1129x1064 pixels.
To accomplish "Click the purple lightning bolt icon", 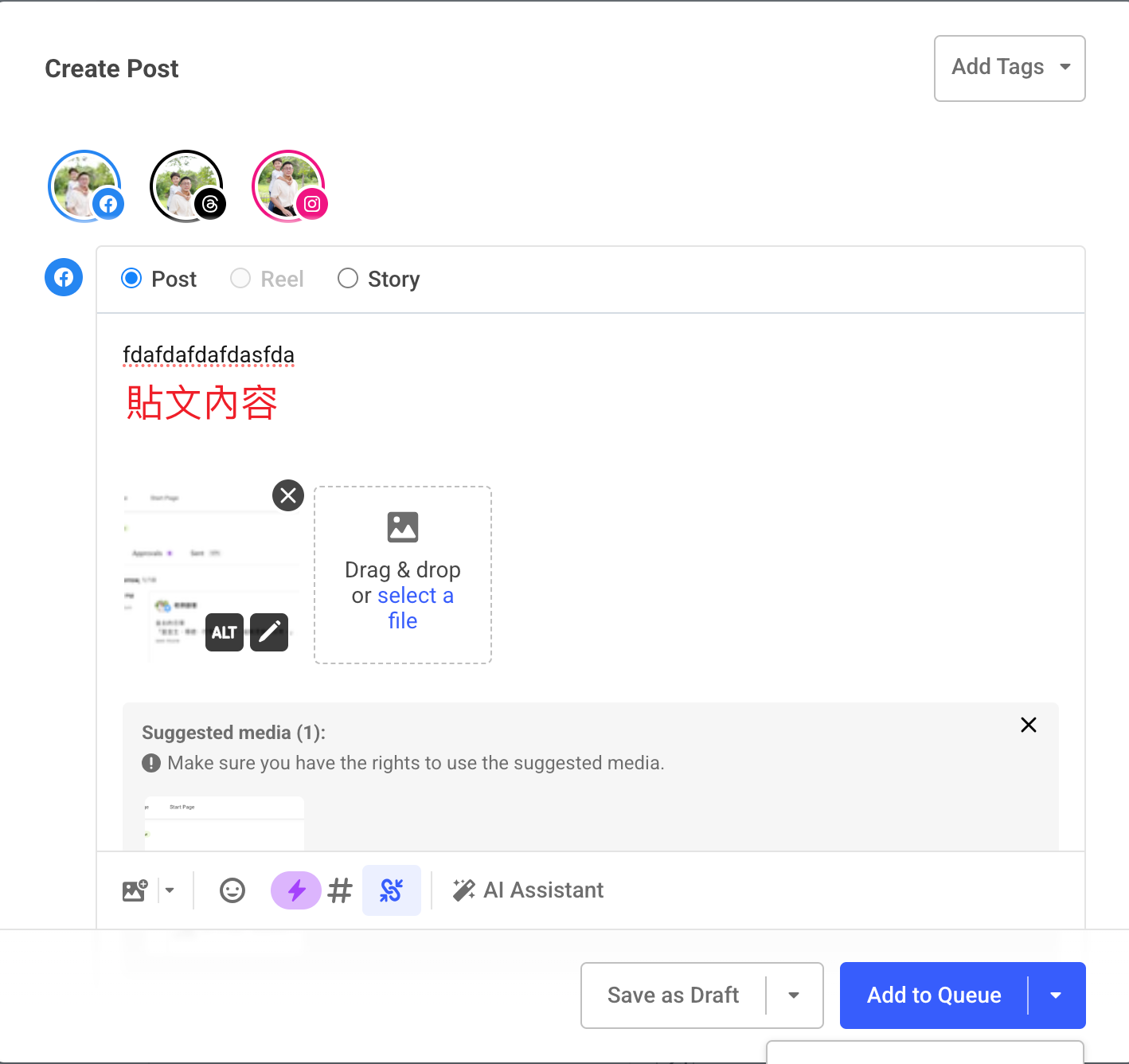I will pyautogui.click(x=296, y=890).
